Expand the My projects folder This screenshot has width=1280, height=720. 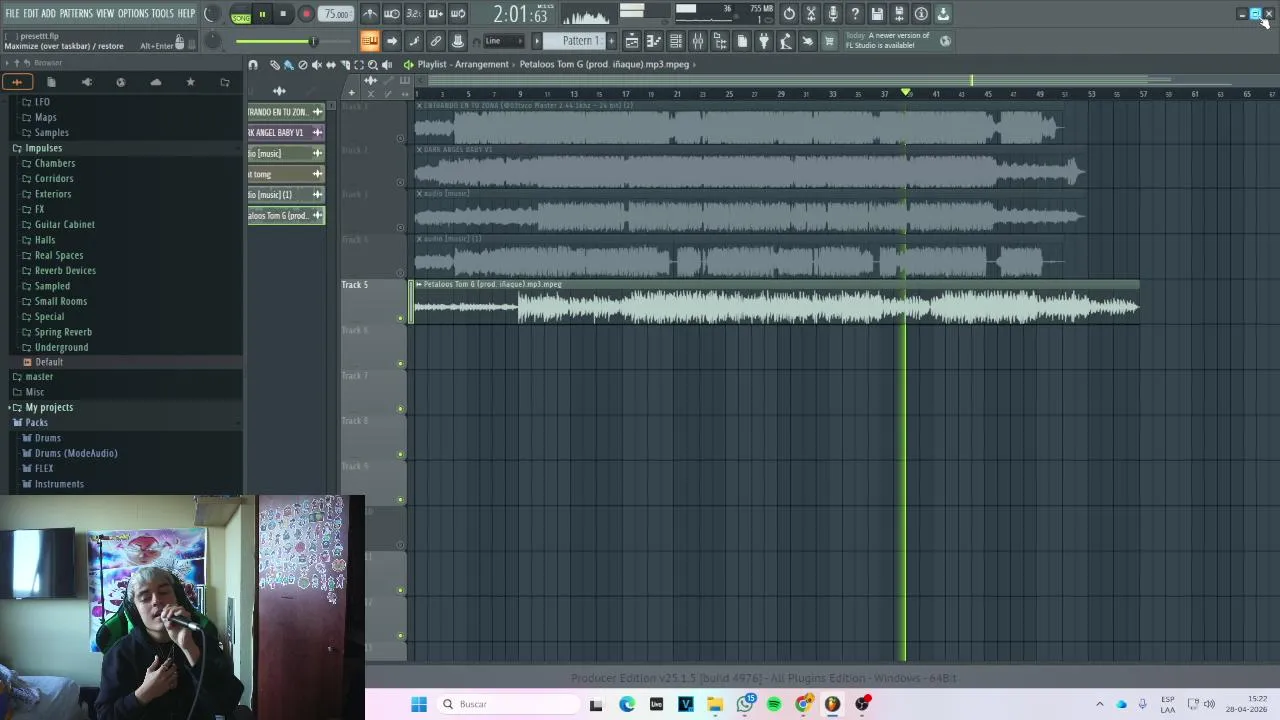point(49,407)
